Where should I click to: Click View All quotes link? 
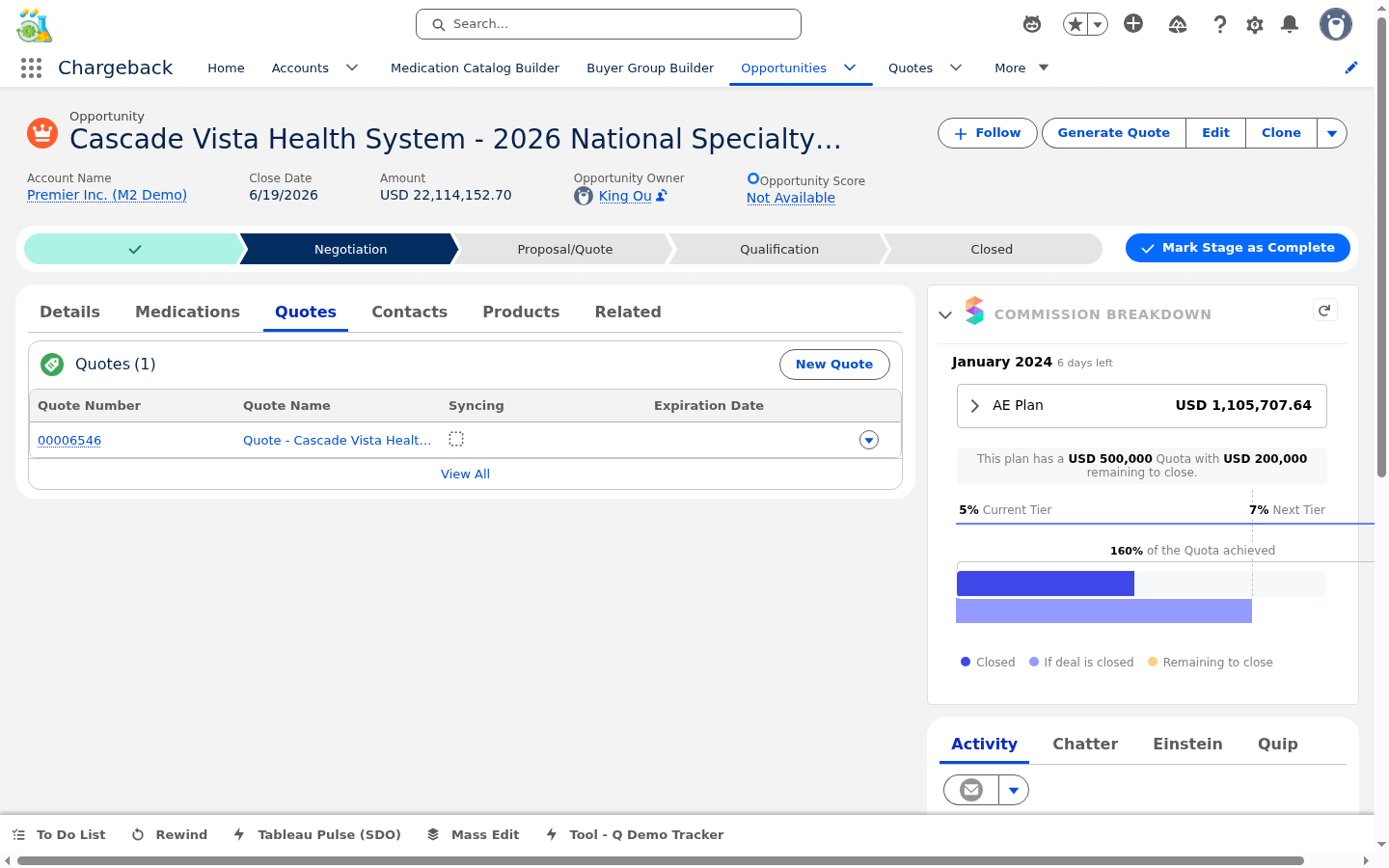465,475
